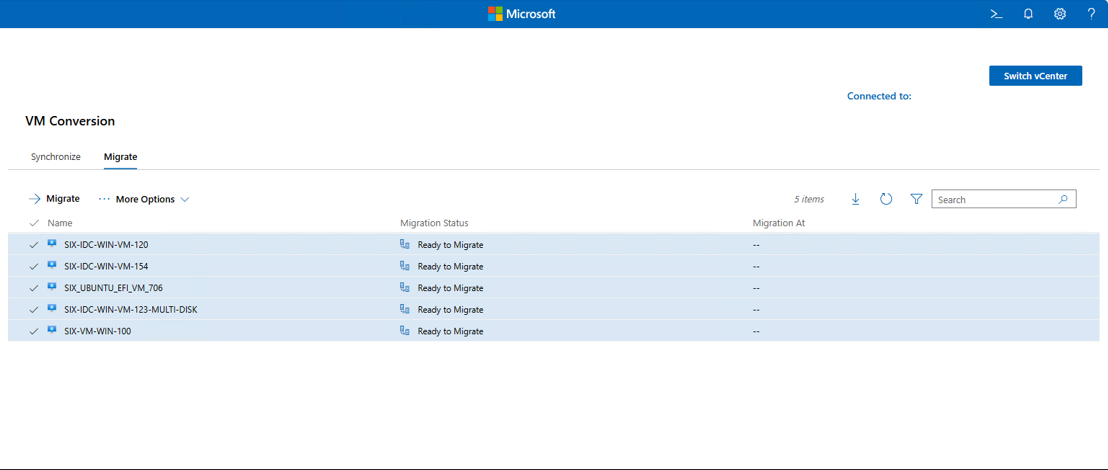Open the filter funnel icon
Image resolution: width=1108 pixels, height=470 pixels.
point(917,199)
